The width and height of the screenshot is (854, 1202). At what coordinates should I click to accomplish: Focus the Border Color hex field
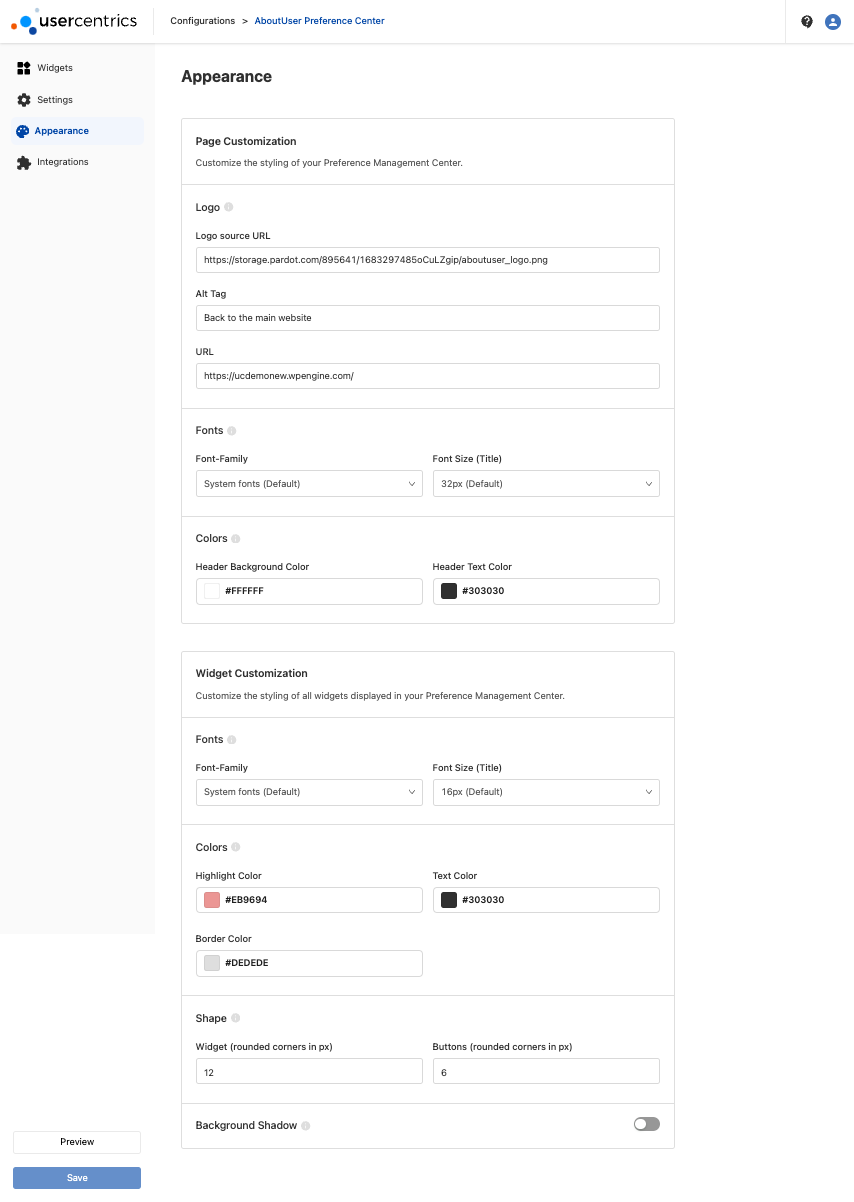[309, 963]
